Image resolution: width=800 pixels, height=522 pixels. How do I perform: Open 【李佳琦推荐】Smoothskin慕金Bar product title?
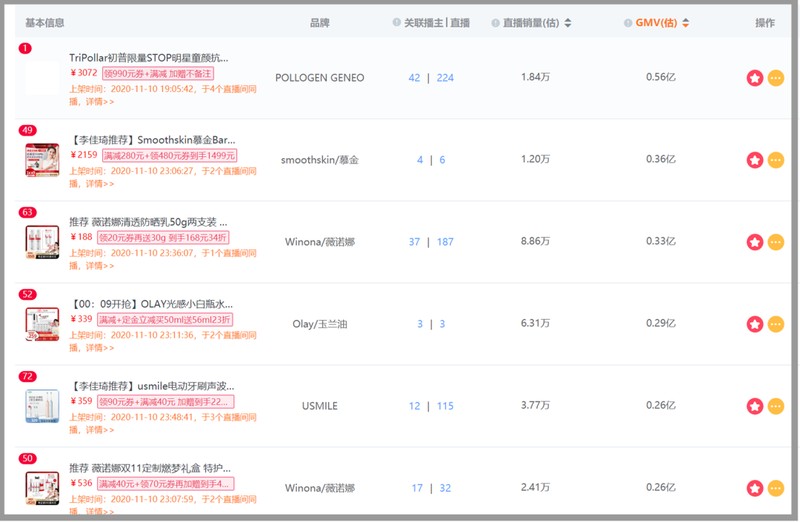click(152, 140)
